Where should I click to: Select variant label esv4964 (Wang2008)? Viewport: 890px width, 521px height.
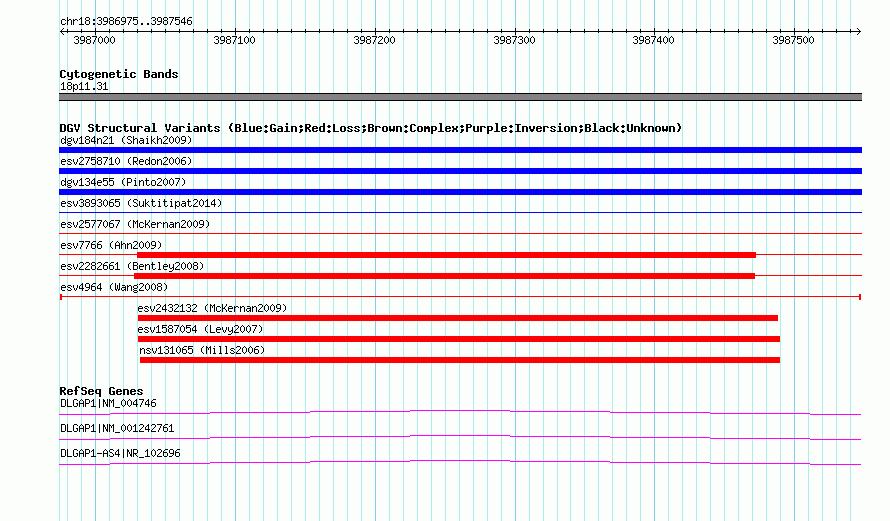pyautogui.click(x=114, y=287)
